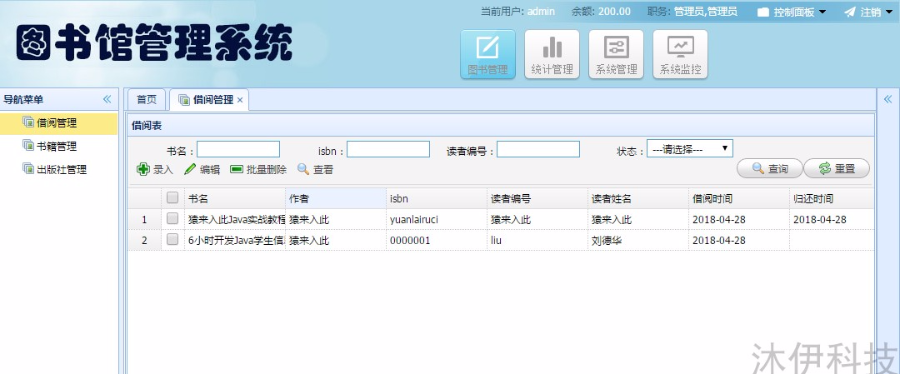The height and width of the screenshot is (374, 900).
Task: Click the yuanlairuci isbn cell
Action: pyautogui.click(x=437, y=219)
